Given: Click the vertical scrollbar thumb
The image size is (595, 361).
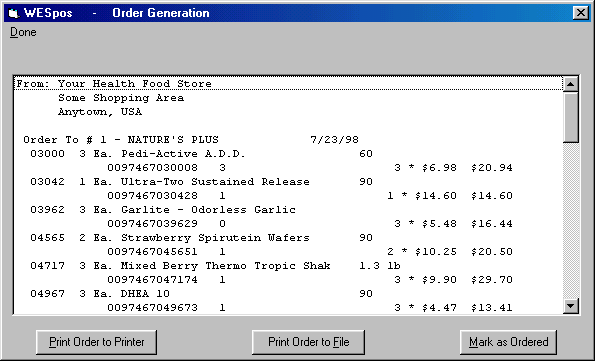Looking at the screenshot, I should point(571,117).
